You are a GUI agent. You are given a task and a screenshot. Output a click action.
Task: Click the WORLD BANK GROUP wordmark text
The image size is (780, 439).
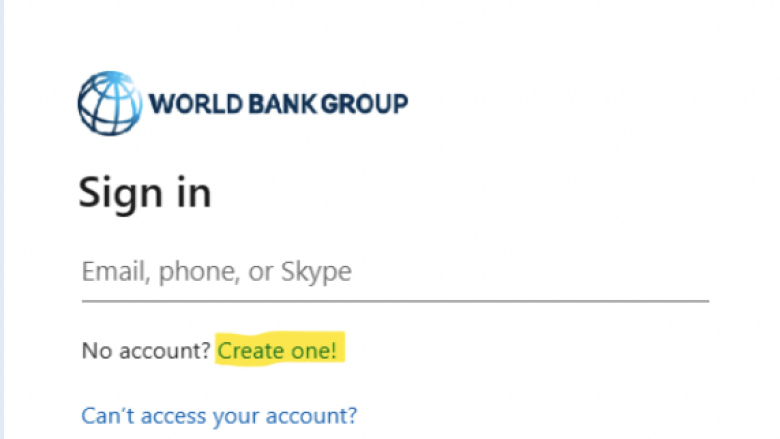tap(278, 104)
